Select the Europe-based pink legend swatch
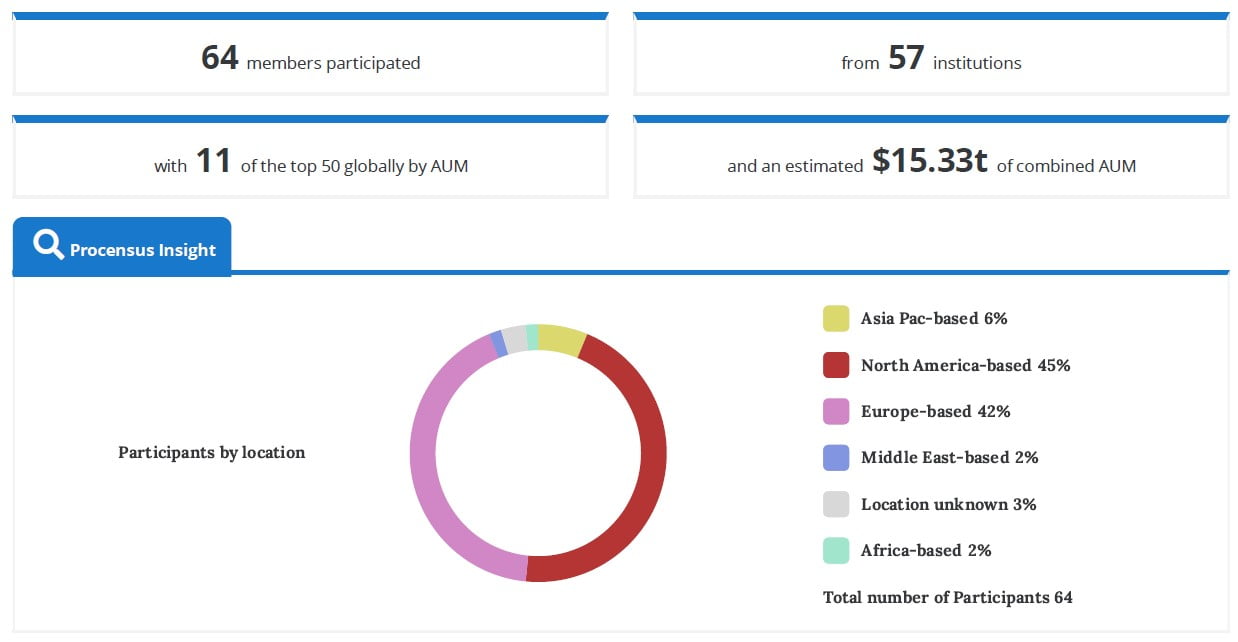 coord(836,411)
